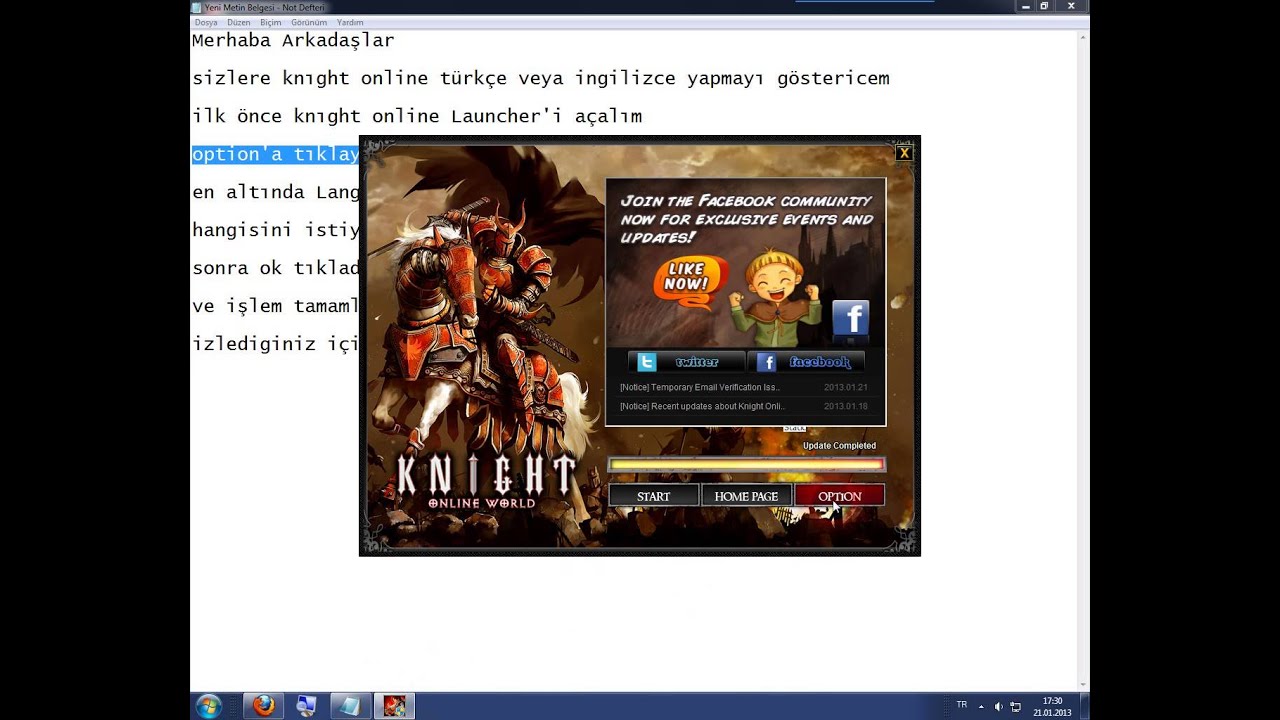1280x720 pixels.
Task: Switch to Knight Online launcher taskbar icon
Action: click(x=394, y=706)
